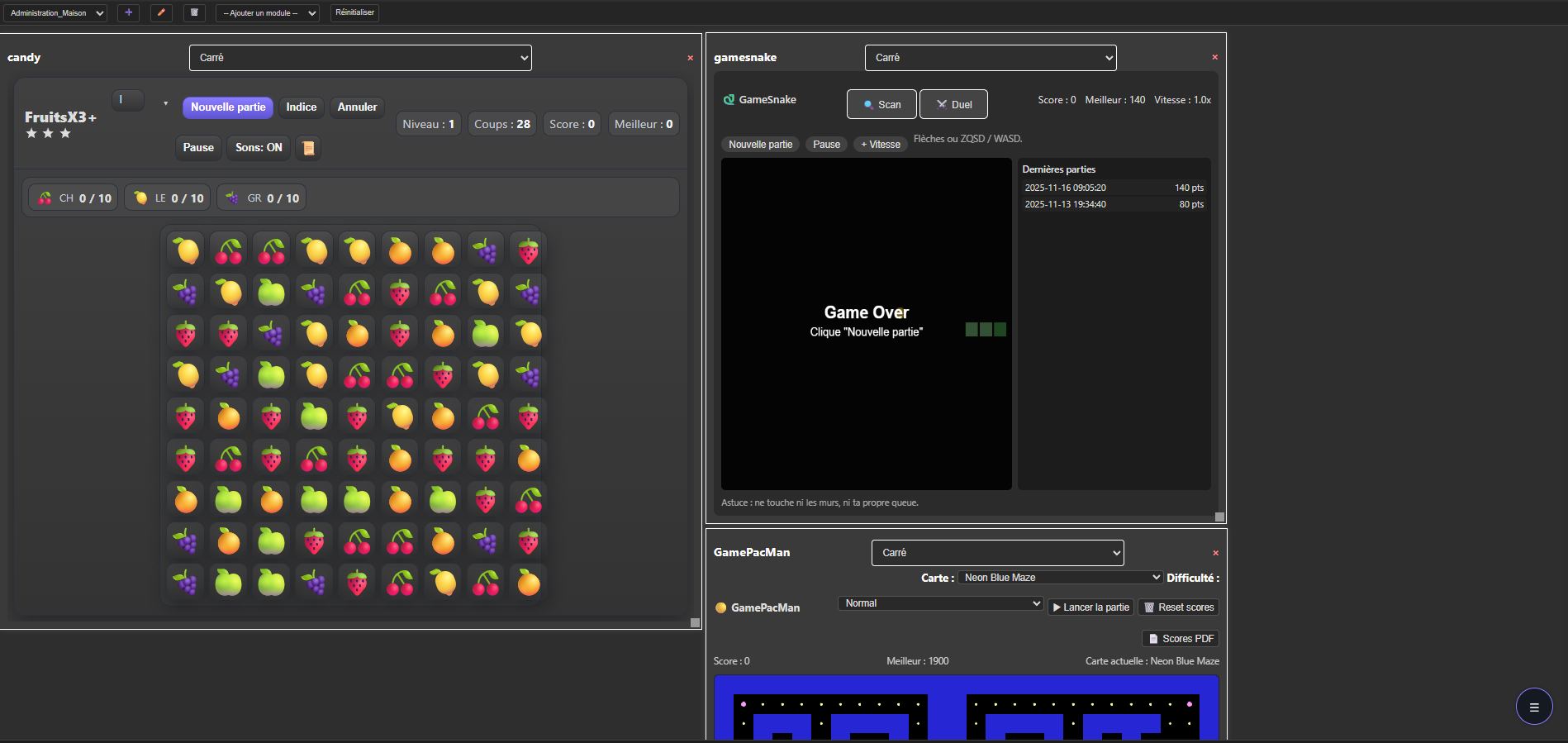Click the plus icon to add a dashboard

tap(128, 12)
